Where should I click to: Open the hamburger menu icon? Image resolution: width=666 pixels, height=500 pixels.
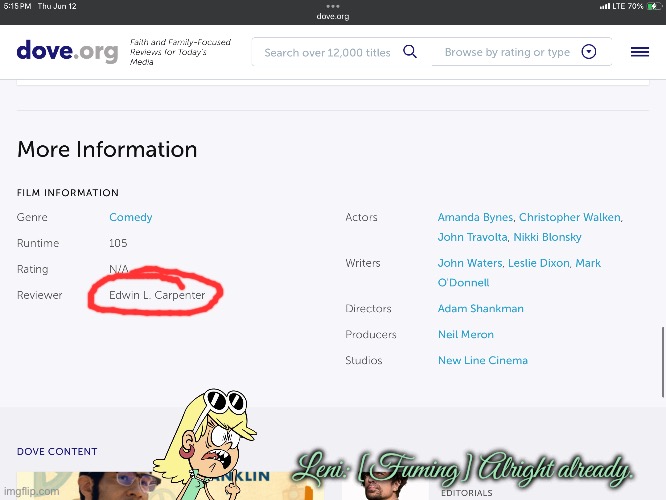[x=640, y=52]
